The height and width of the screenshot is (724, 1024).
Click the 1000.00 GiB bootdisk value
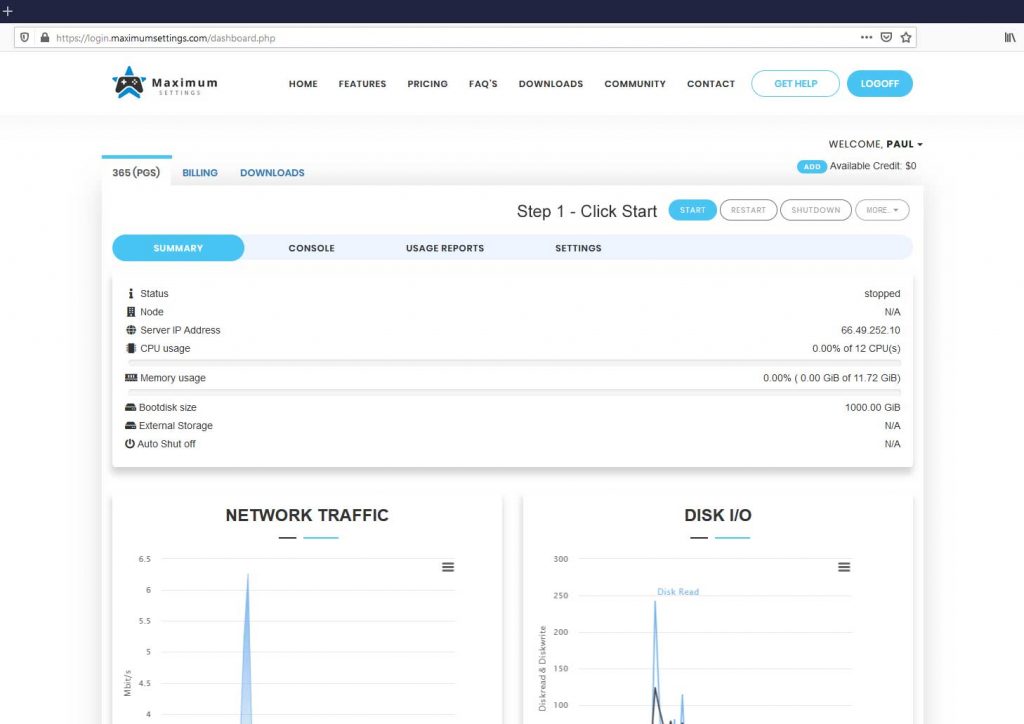pyautogui.click(x=872, y=407)
